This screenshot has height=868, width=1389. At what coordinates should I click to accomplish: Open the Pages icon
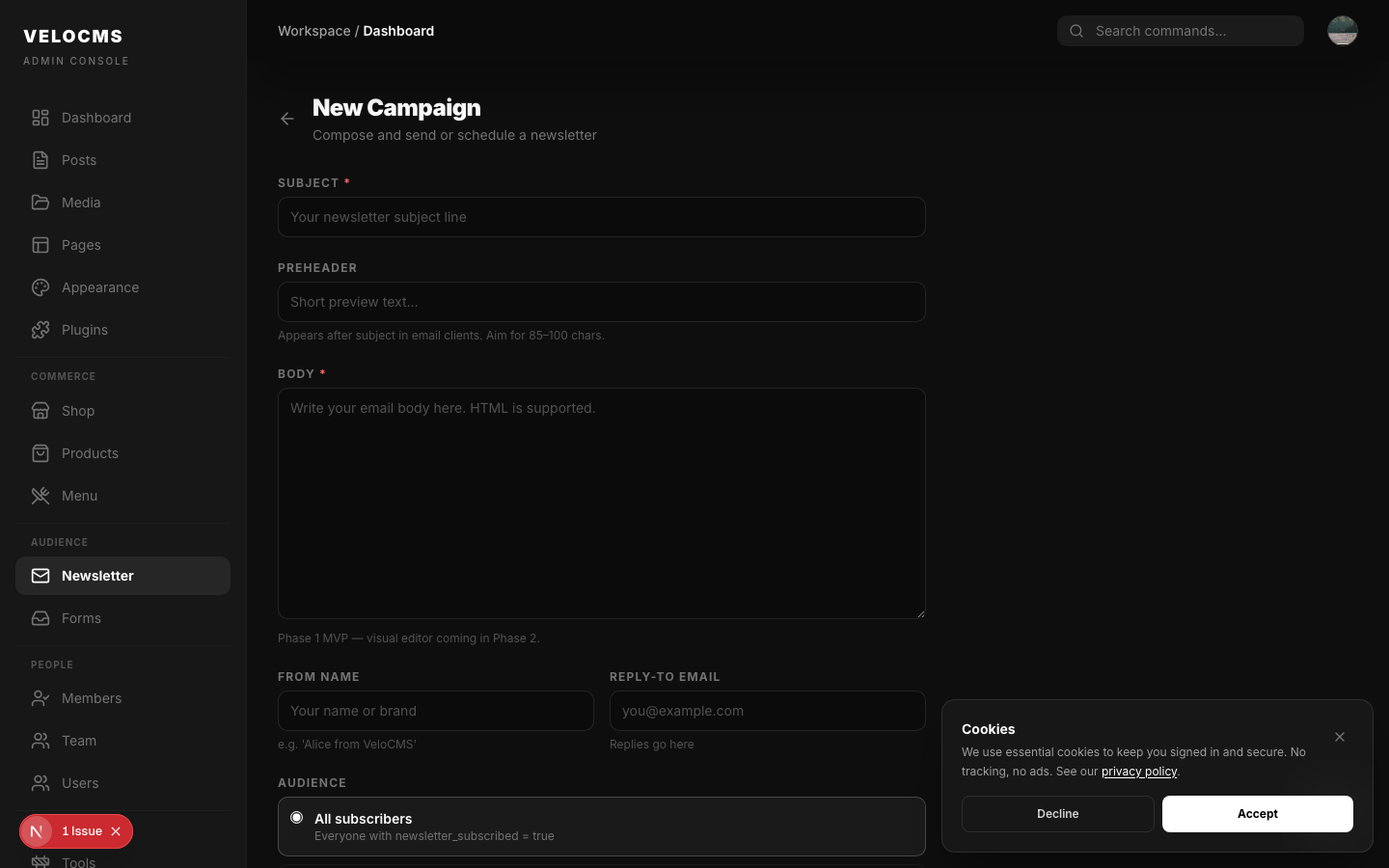(x=40, y=245)
